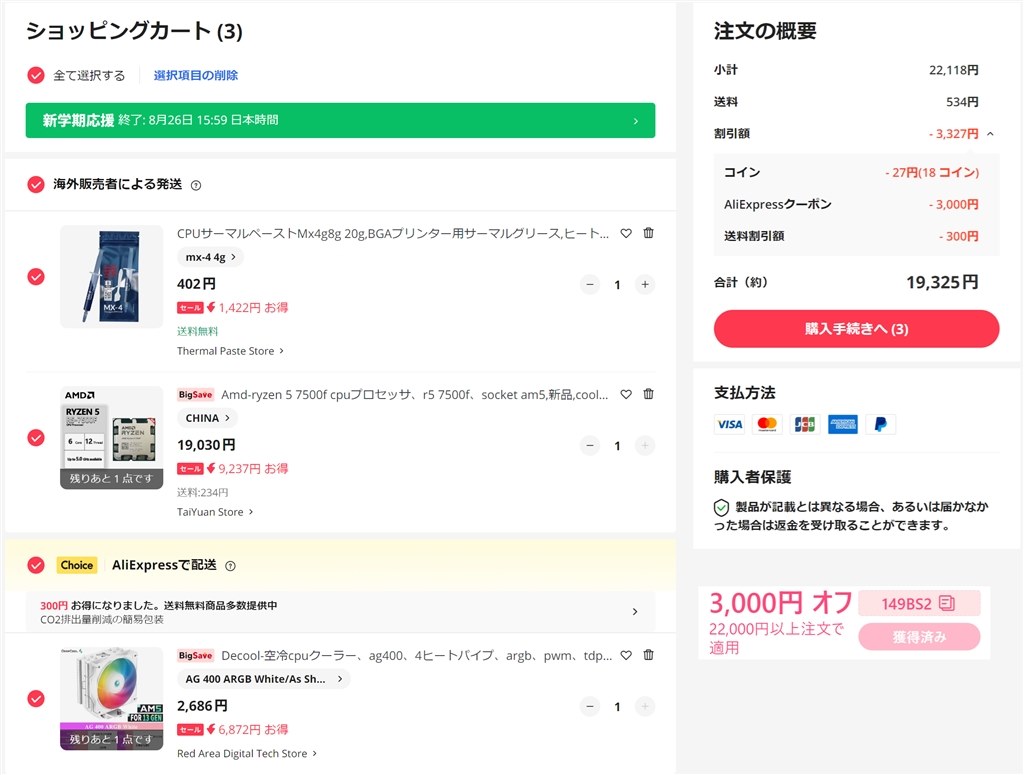This screenshot has width=1024, height=775.
Task: Open mx-4 4g variant selector
Action: [210, 257]
